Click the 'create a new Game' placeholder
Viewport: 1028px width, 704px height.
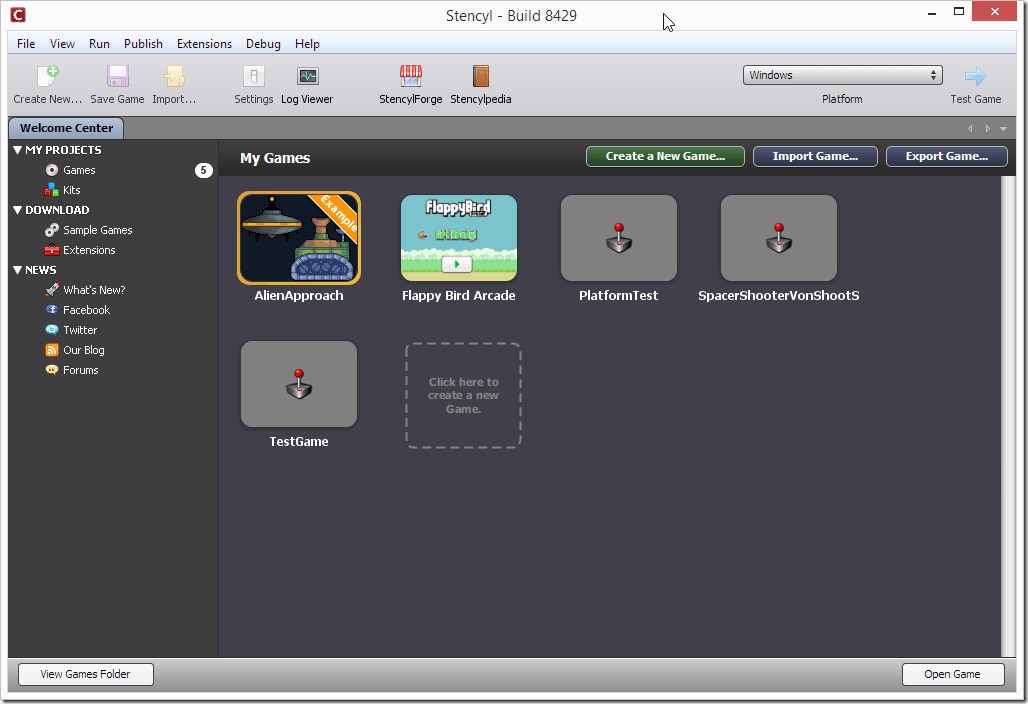click(464, 395)
